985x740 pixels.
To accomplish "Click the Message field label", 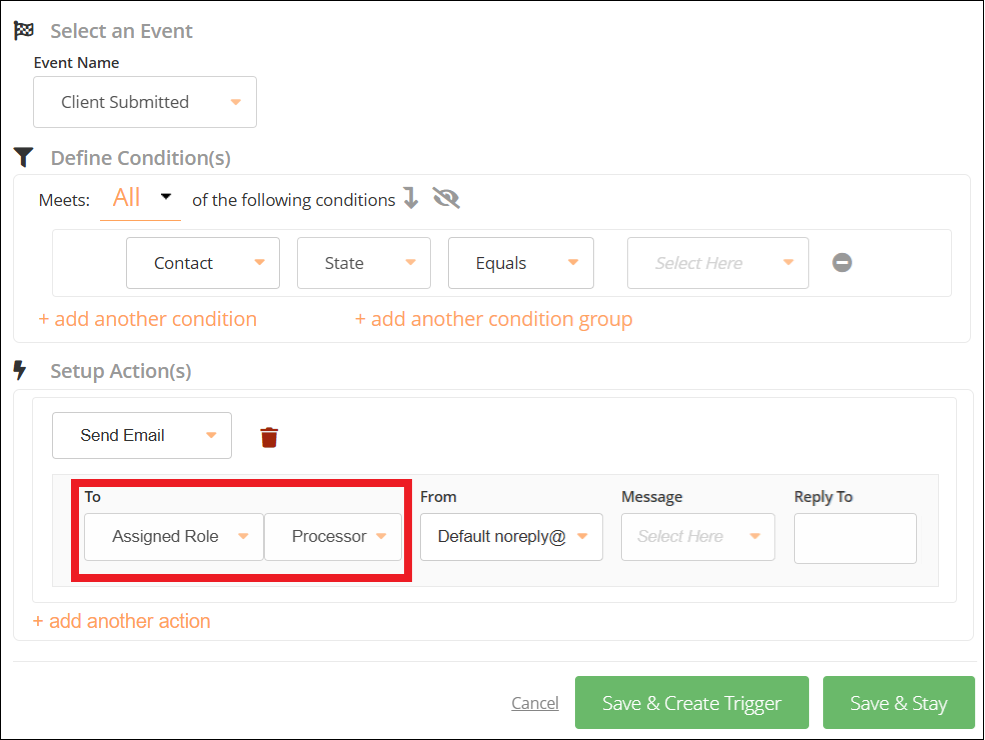I will pyautogui.click(x=651, y=497).
